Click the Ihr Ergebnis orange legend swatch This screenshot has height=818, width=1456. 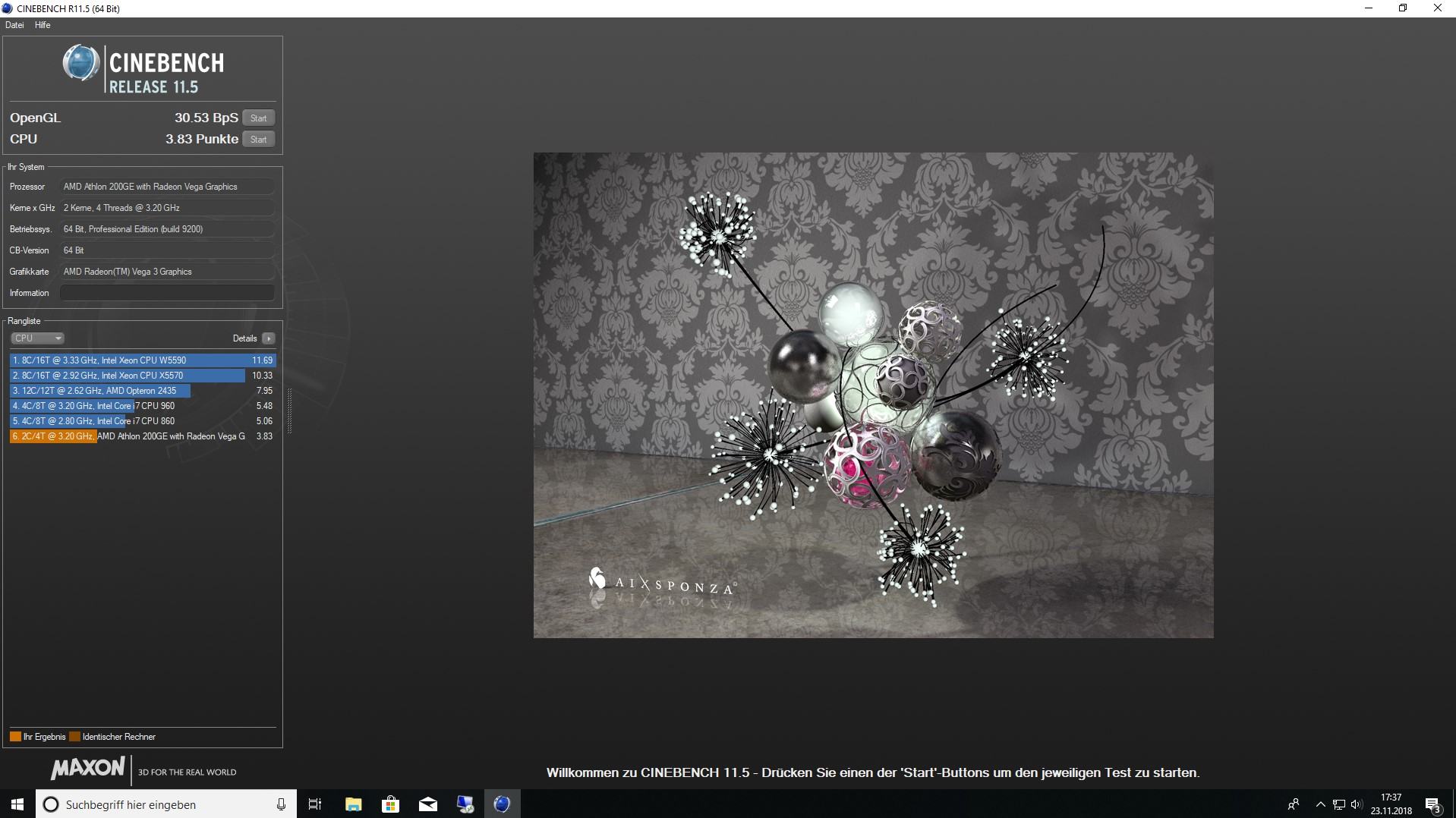(x=15, y=737)
